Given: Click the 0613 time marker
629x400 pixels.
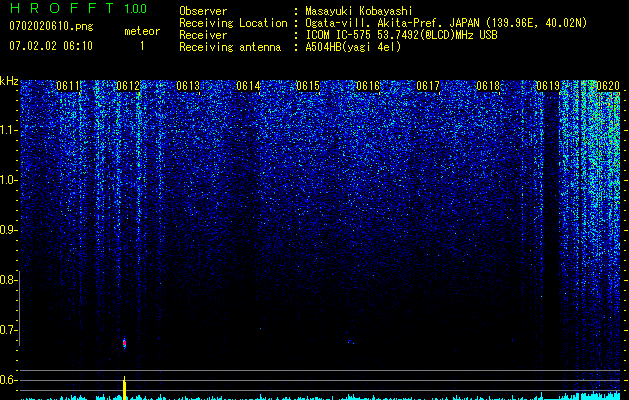Looking at the screenshot, I should (x=188, y=86).
